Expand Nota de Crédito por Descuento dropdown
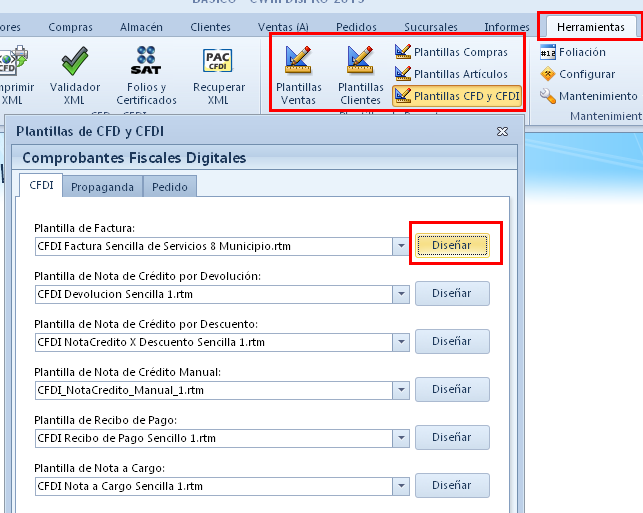The width and height of the screenshot is (643, 513). click(401, 342)
